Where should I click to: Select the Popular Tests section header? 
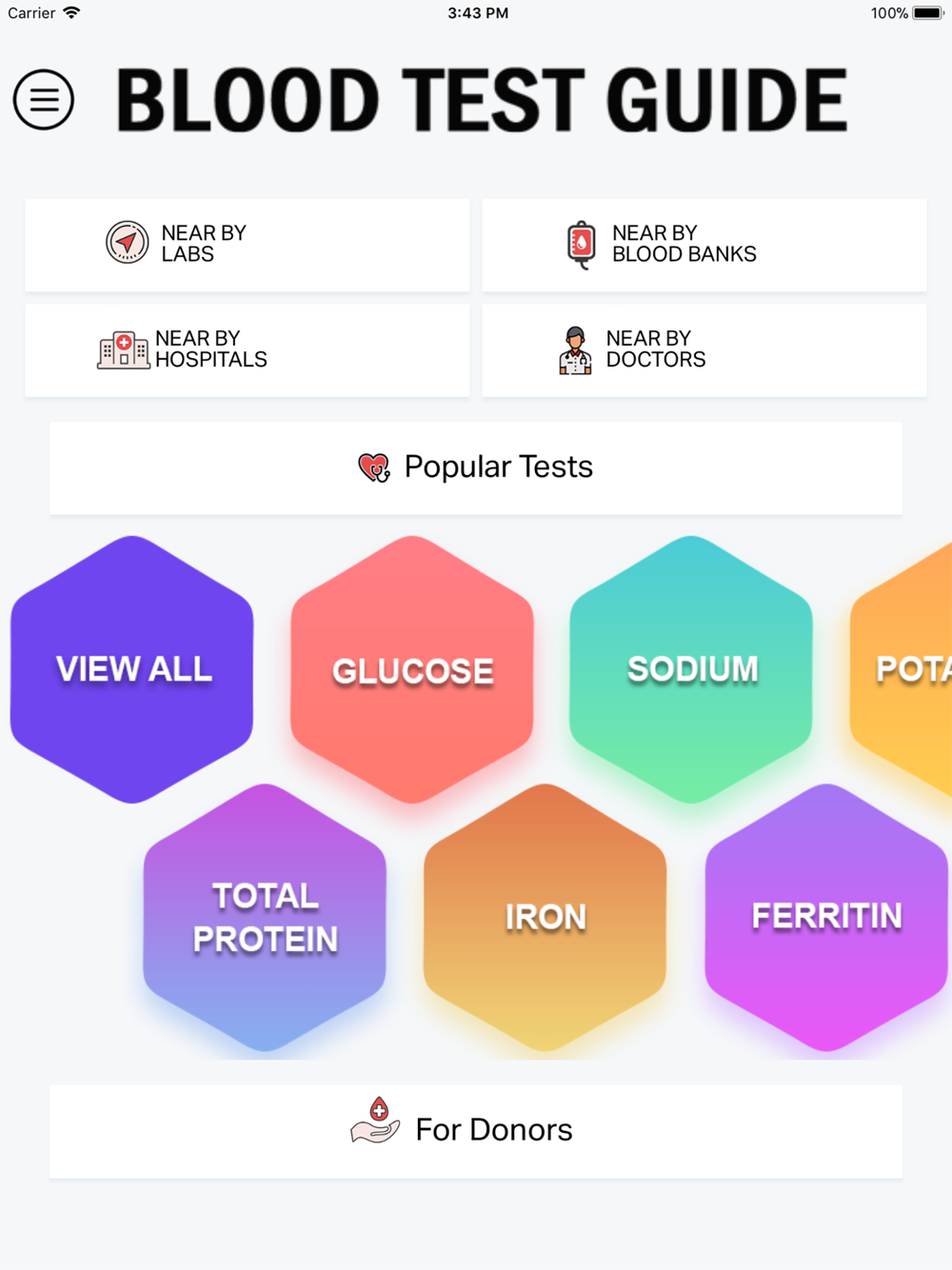[x=476, y=468]
